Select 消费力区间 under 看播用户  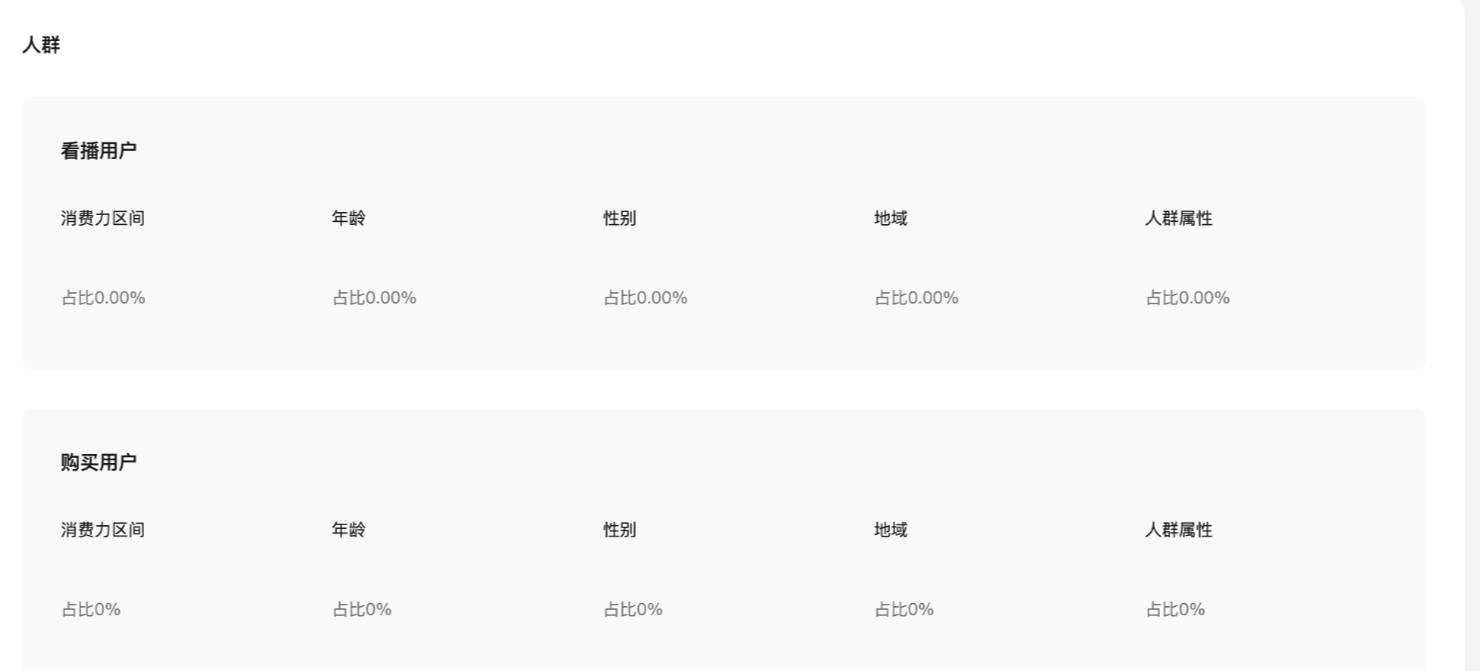(102, 218)
